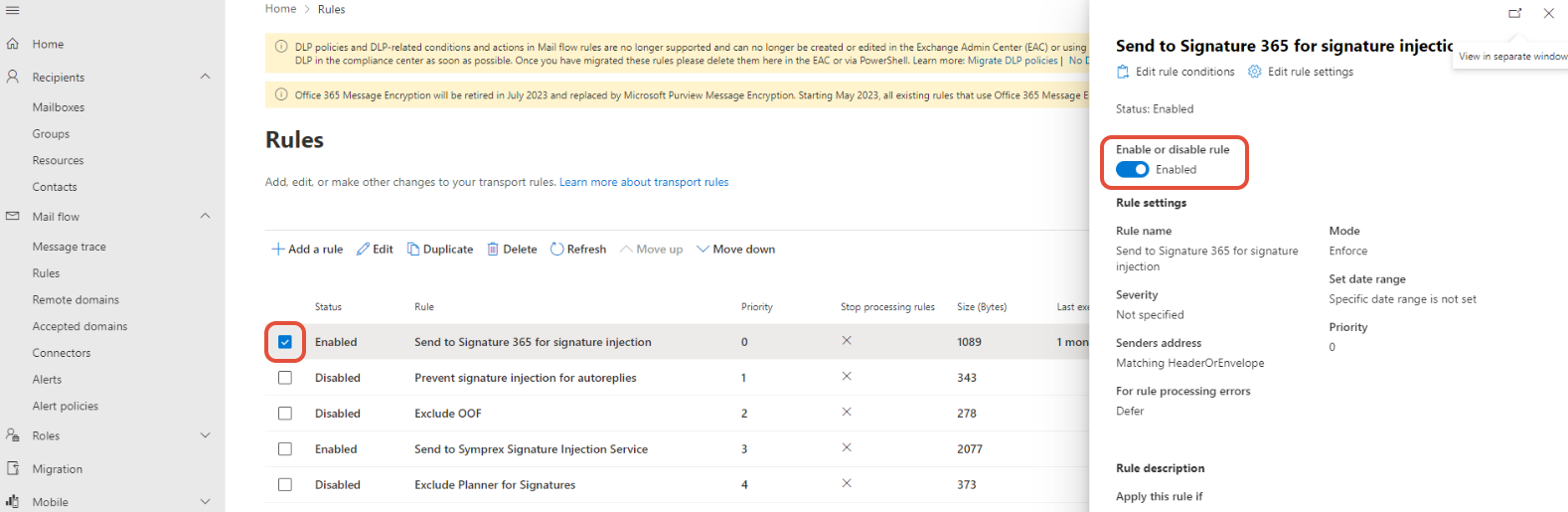Click the Duplicate copy icon
Image resolution: width=1568 pixels, height=512 pixels.
pos(413,250)
